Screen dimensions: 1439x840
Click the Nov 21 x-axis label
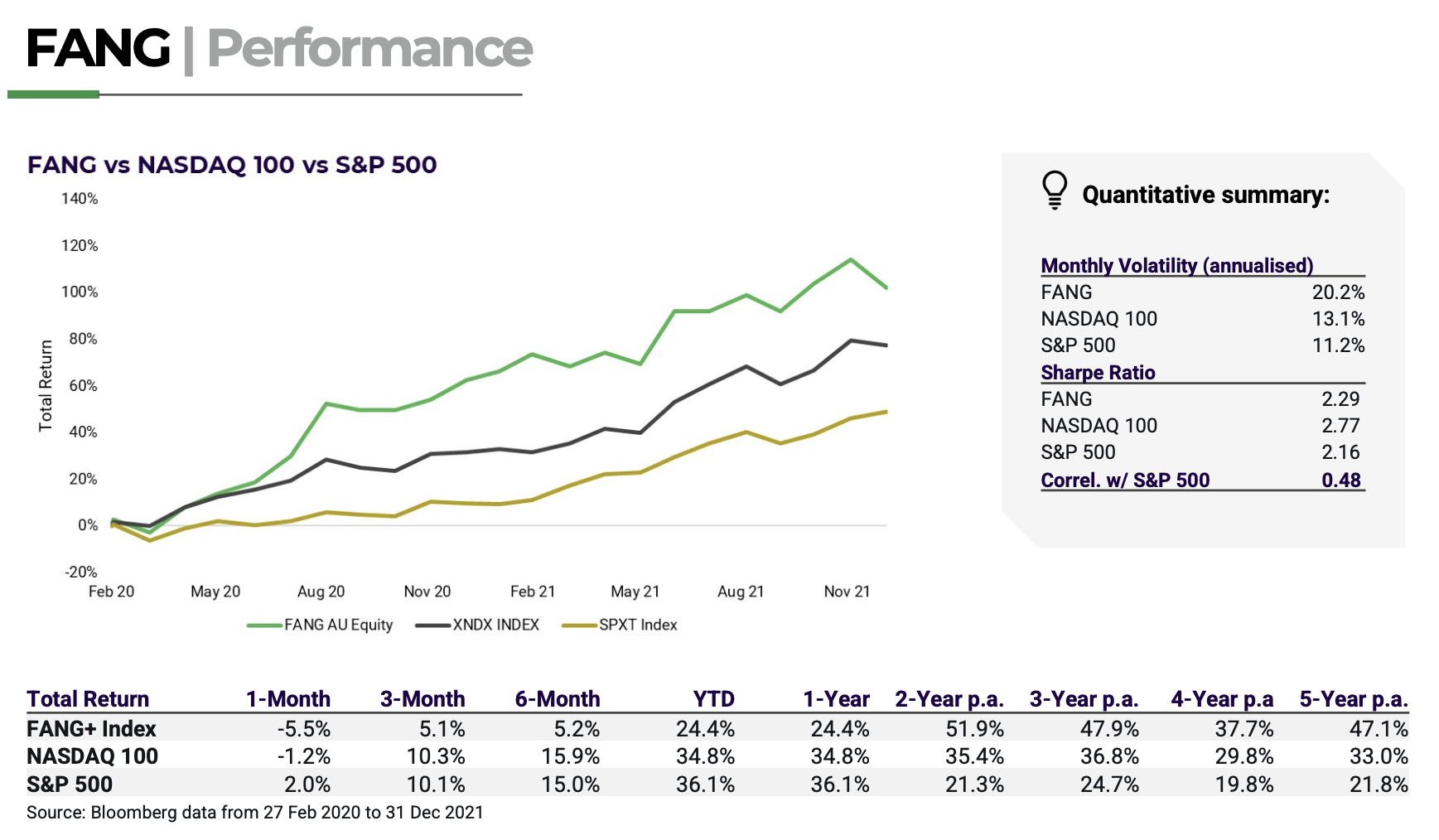coord(847,591)
